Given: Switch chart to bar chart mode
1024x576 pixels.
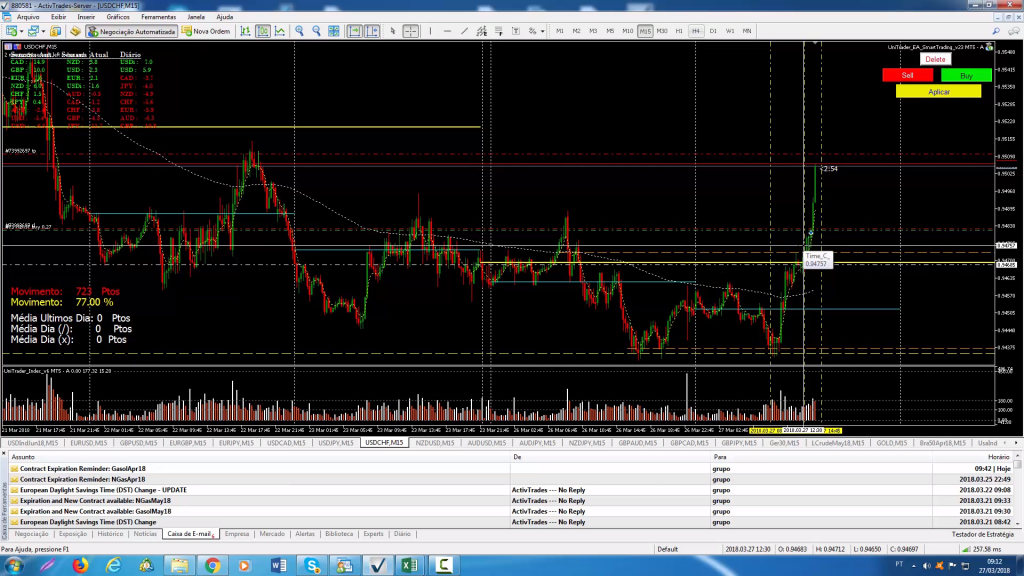Looking at the screenshot, I should point(245,31).
